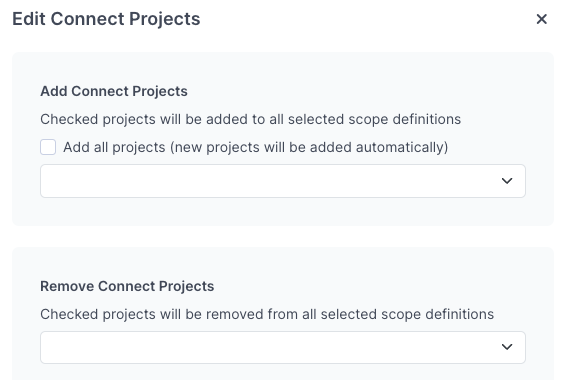Click 'Checked projects will be added' description
Screen dimensions: 564x380
(x=250, y=119)
